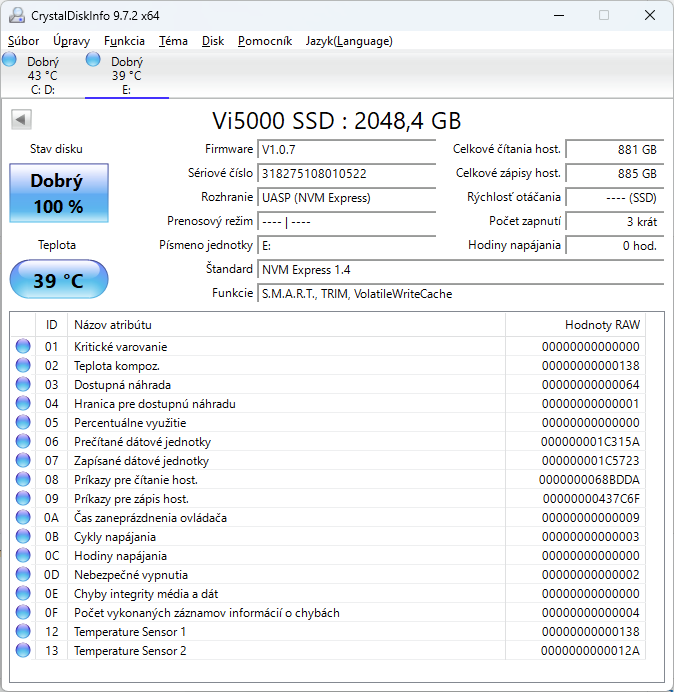
Task: Click the total host reads value 881 GB
Action: [614, 150]
